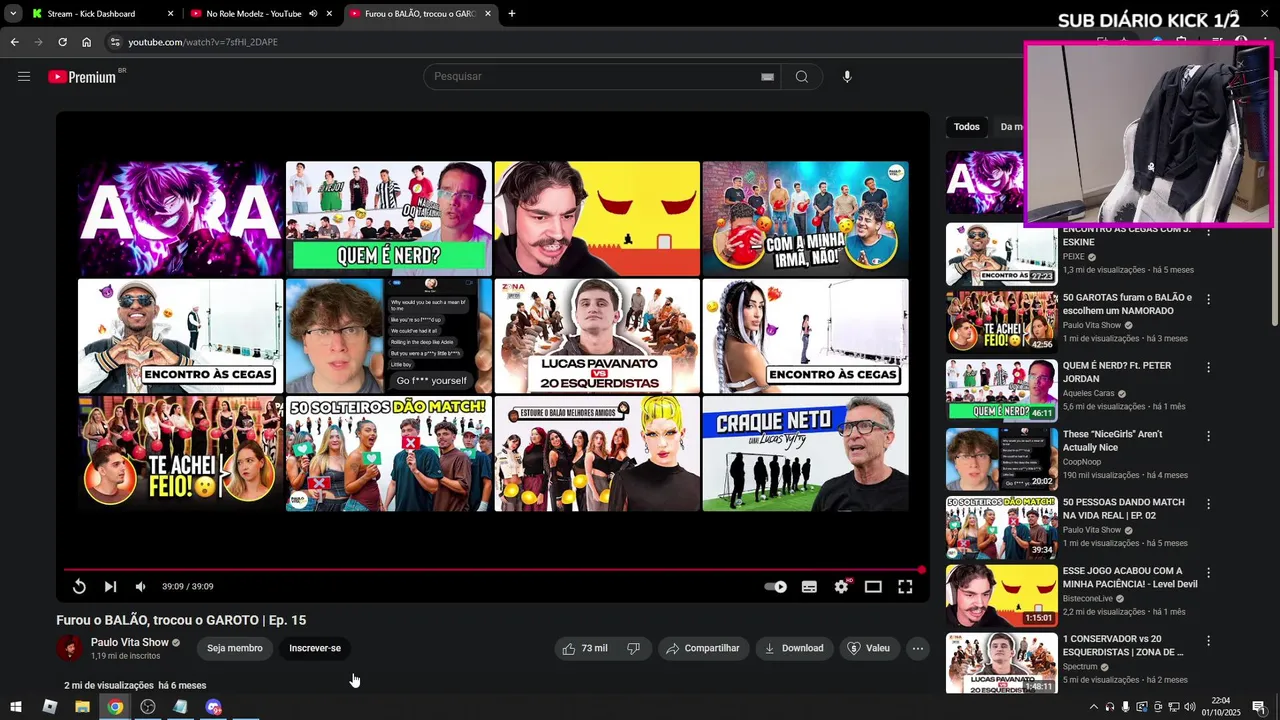Toggle the autoplay switch in player
The width and height of the screenshot is (1280, 720).
point(776,587)
